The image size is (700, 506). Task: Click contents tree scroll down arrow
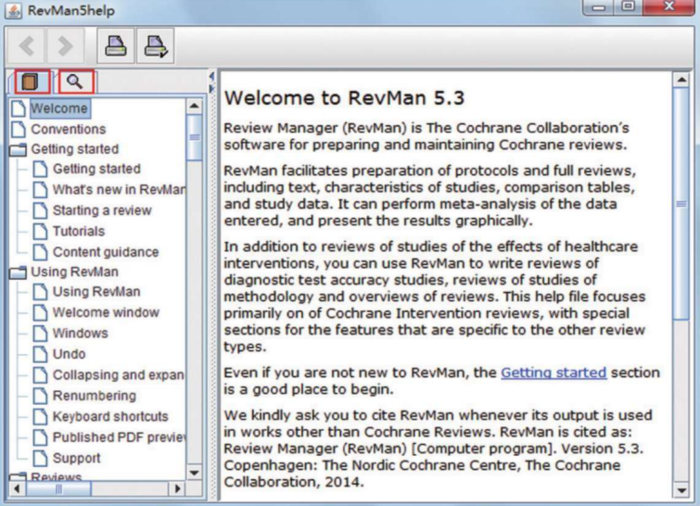(x=194, y=473)
